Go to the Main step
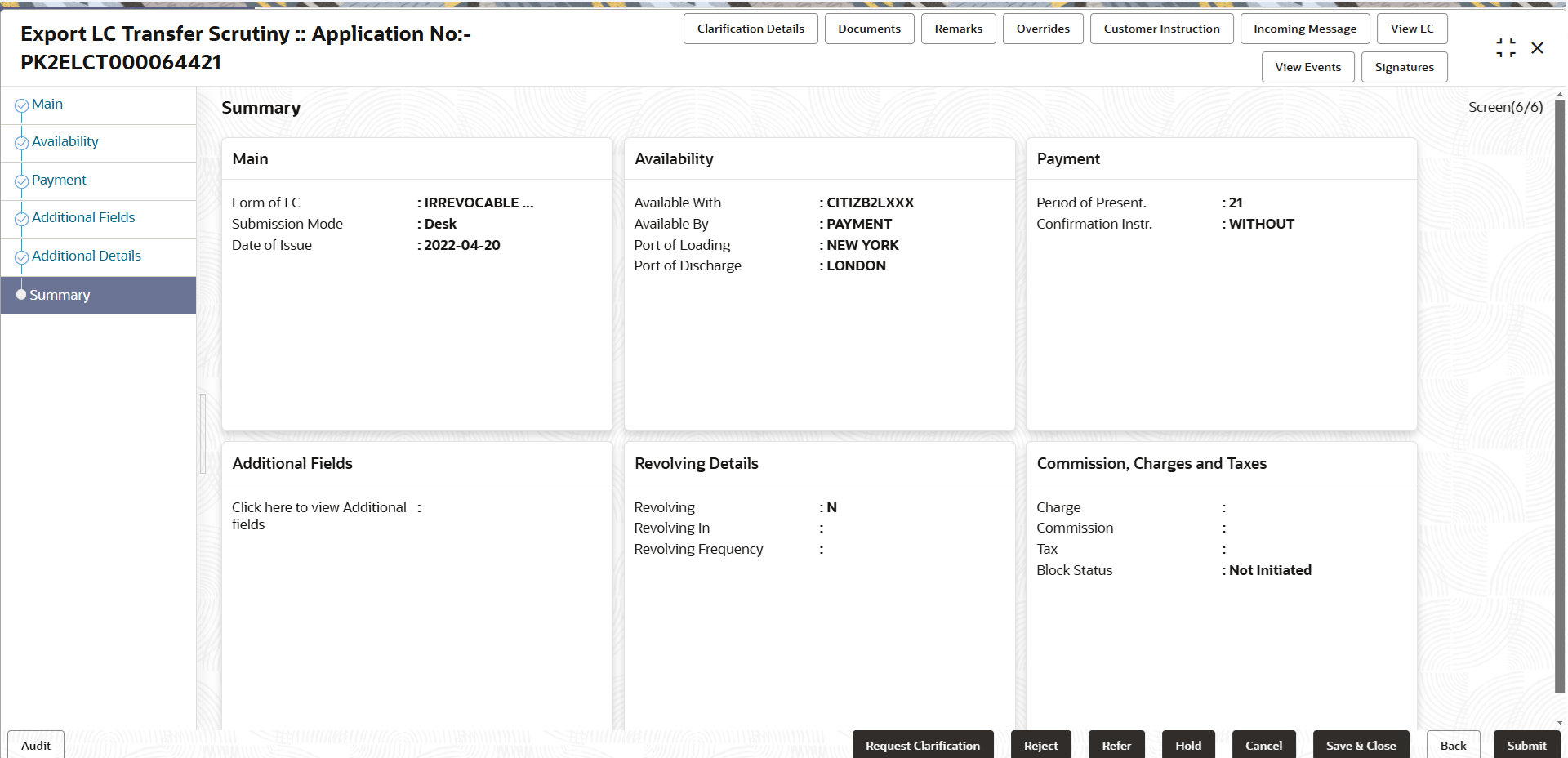 [47, 105]
